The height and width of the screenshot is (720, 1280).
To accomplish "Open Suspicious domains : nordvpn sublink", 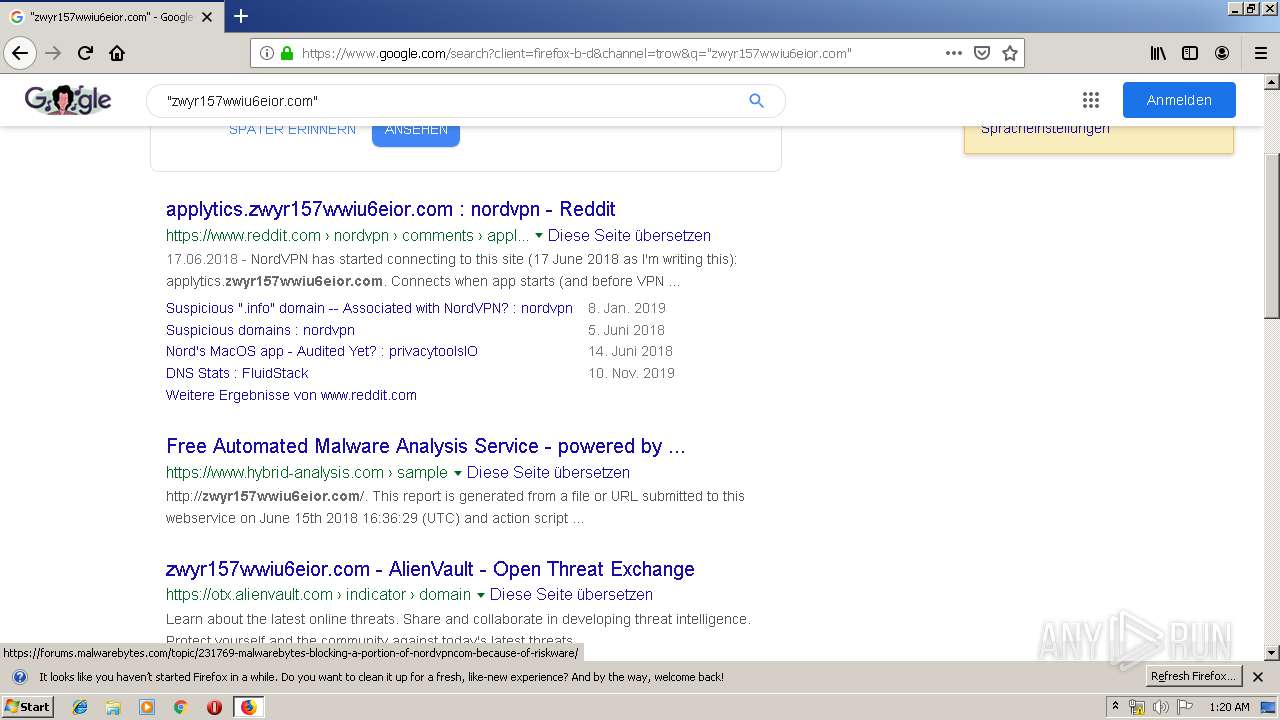I will pos(260,330).
